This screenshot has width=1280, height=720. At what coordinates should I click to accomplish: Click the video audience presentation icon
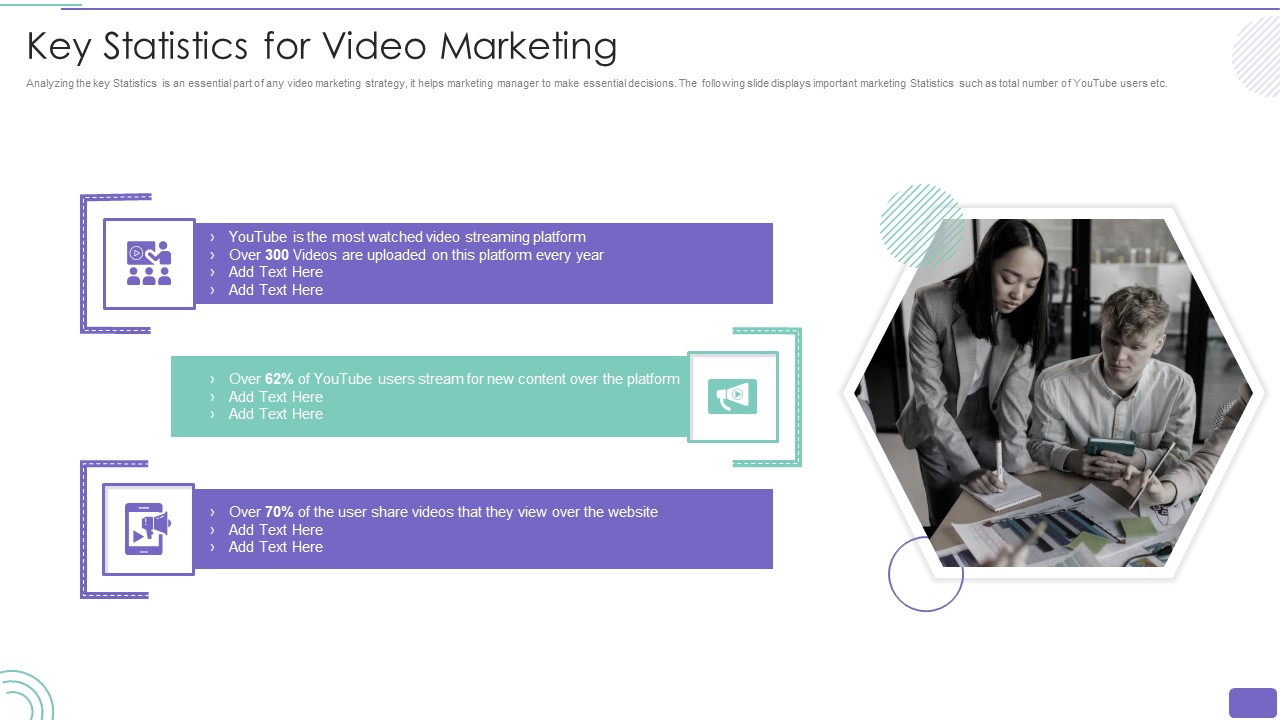[x=149, y=263]
